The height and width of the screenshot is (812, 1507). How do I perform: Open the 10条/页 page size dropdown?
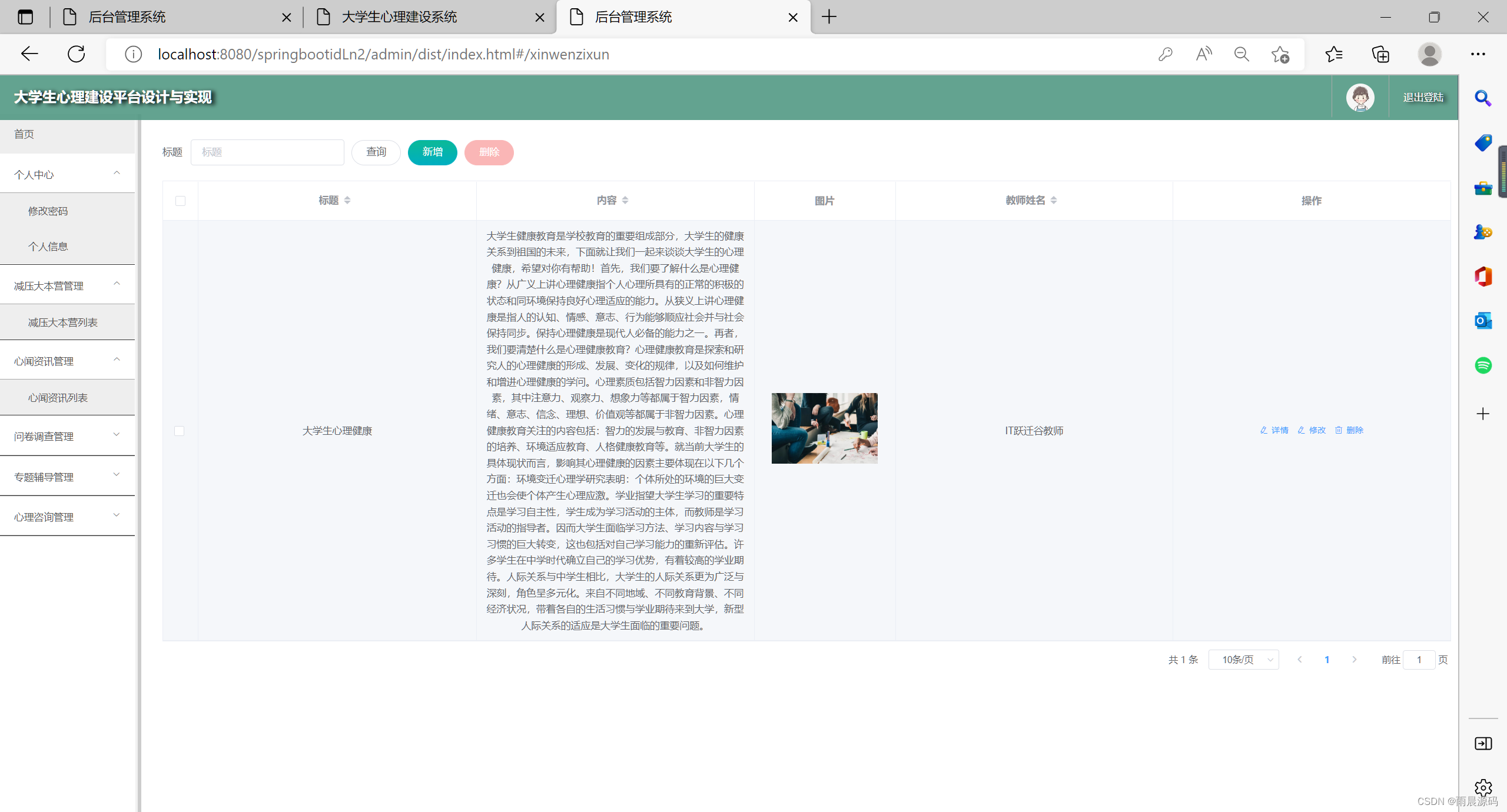pyautogui.click(x=1243, y=660)
